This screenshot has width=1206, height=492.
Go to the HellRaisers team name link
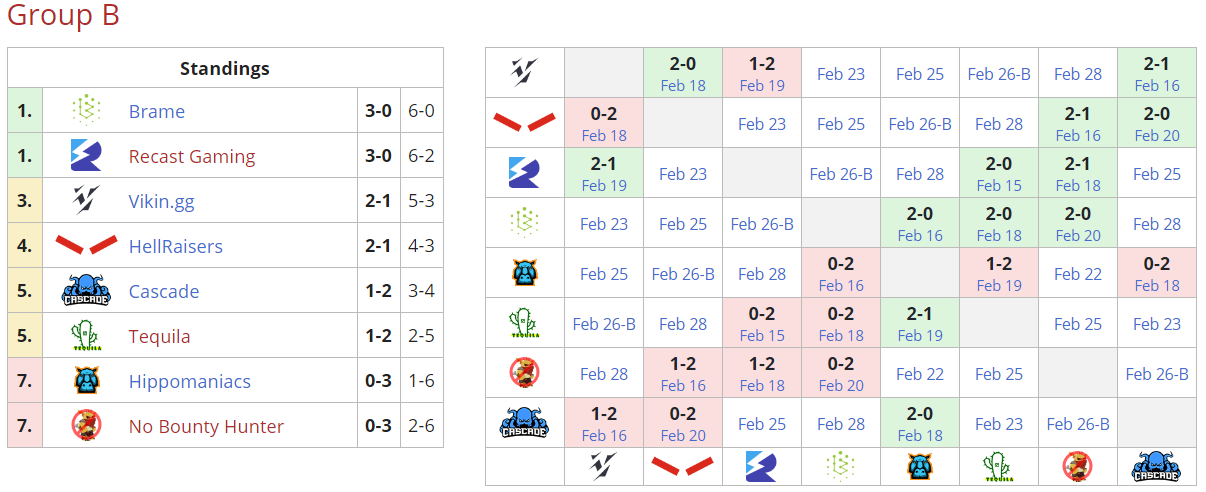coord(175,246)
